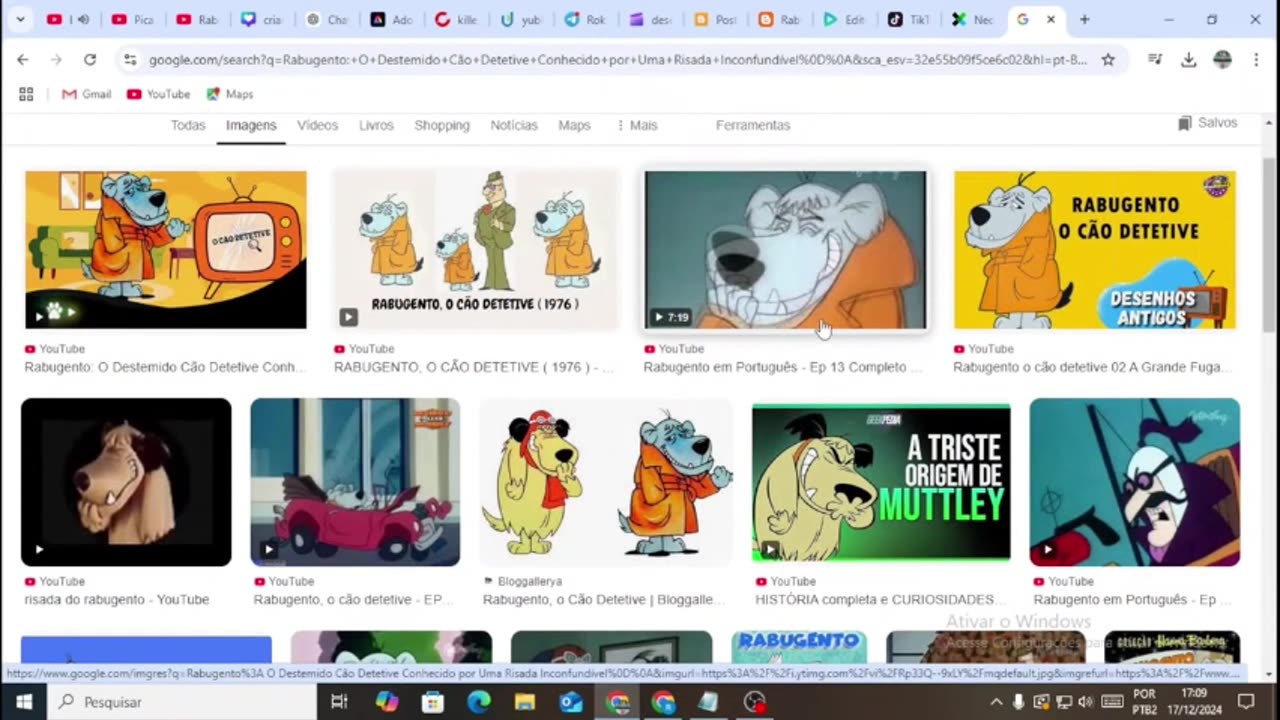
Task: Open site information icon in address bar
Action: pyautogui.click(x=130, y=60)
